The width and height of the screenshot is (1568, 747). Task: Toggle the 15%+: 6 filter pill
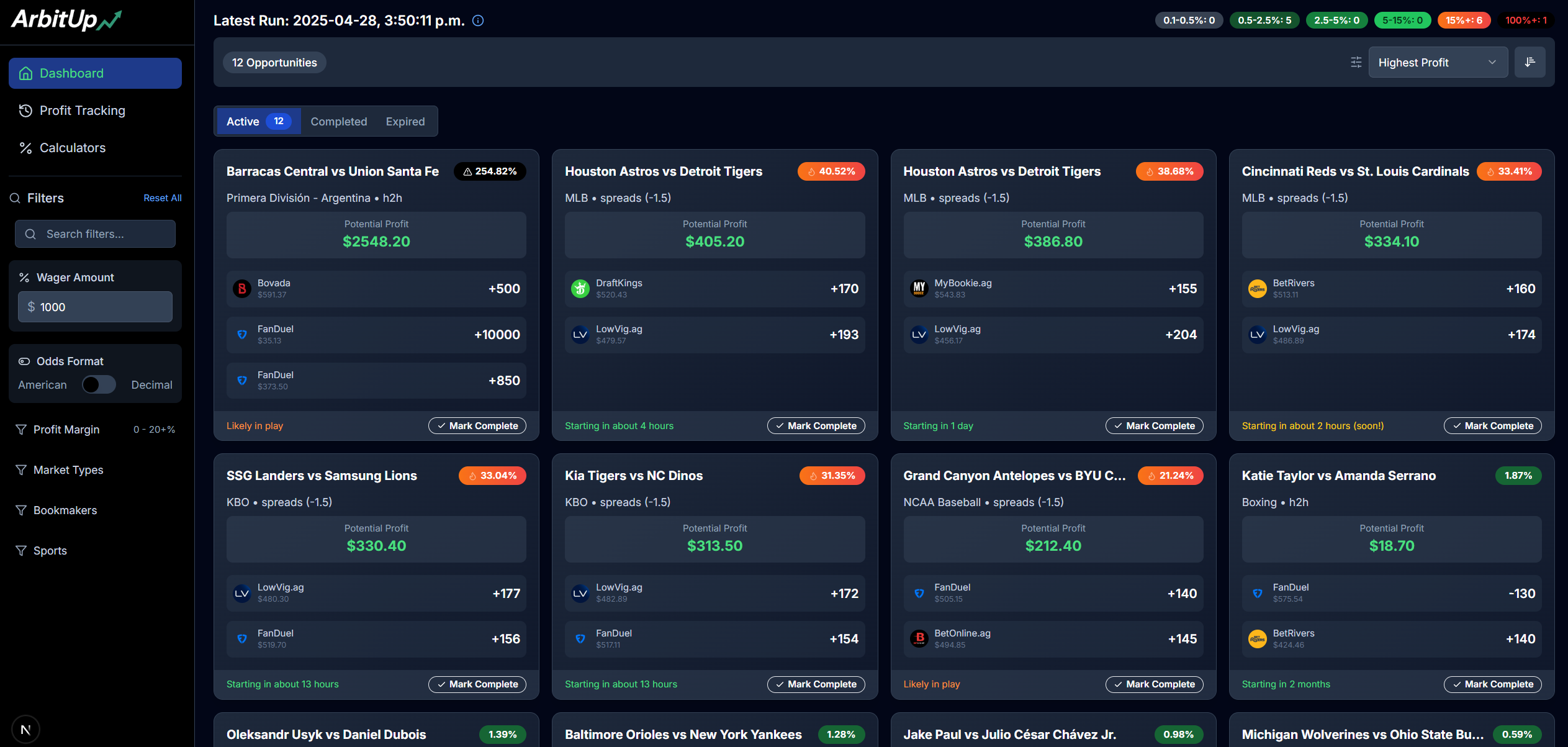click(x=1464, y=20)
